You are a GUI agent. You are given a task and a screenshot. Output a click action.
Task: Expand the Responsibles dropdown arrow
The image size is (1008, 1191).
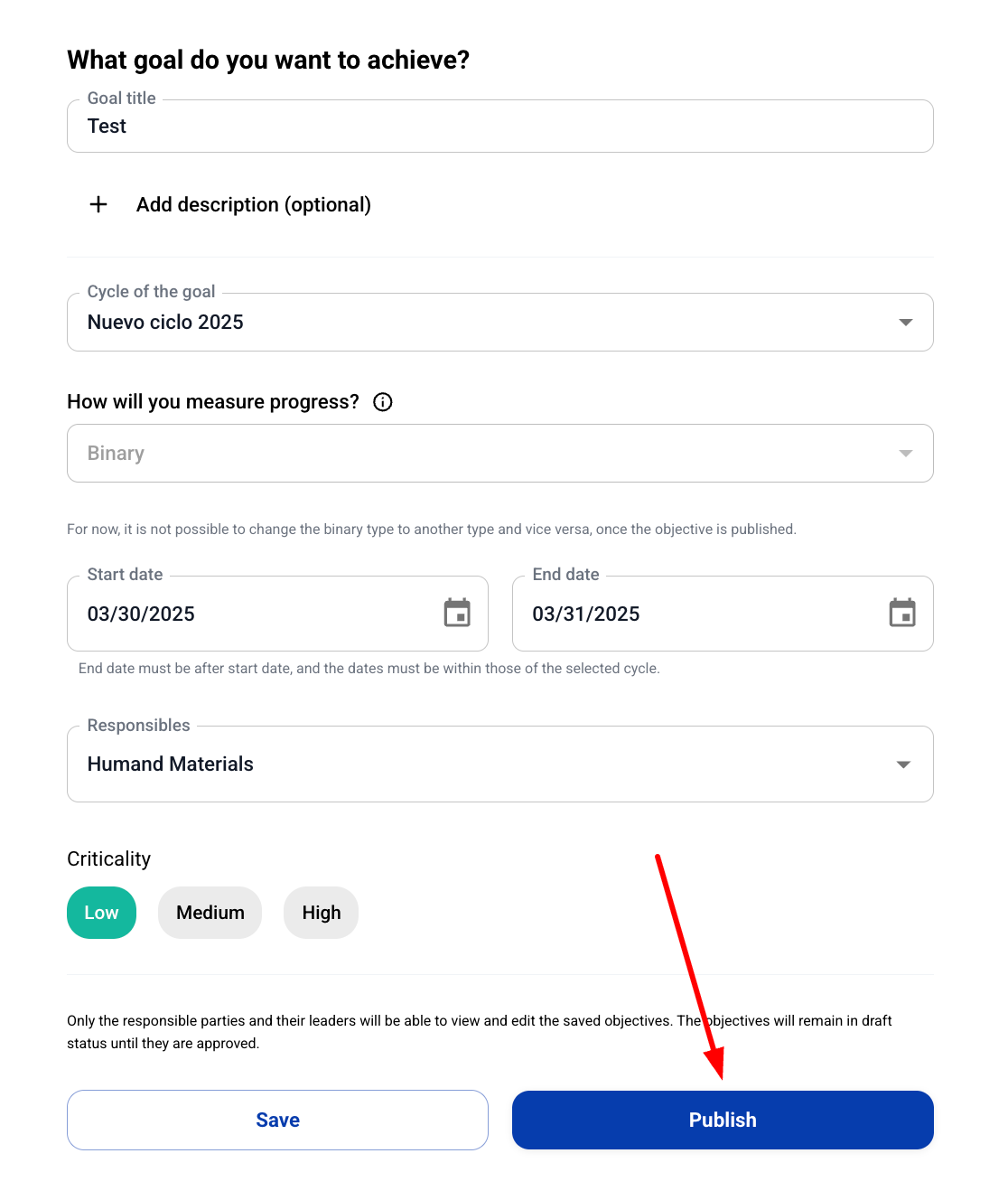tap(903, 764)
